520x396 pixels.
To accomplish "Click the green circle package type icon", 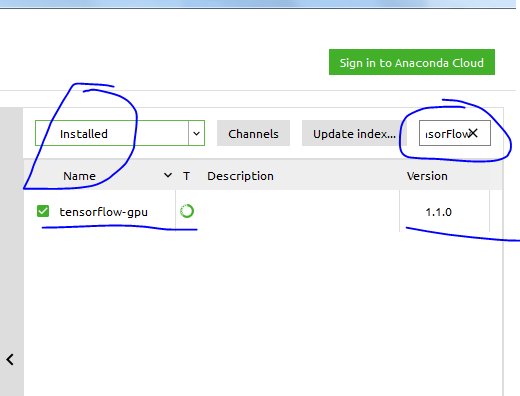I will click(187, 211).
